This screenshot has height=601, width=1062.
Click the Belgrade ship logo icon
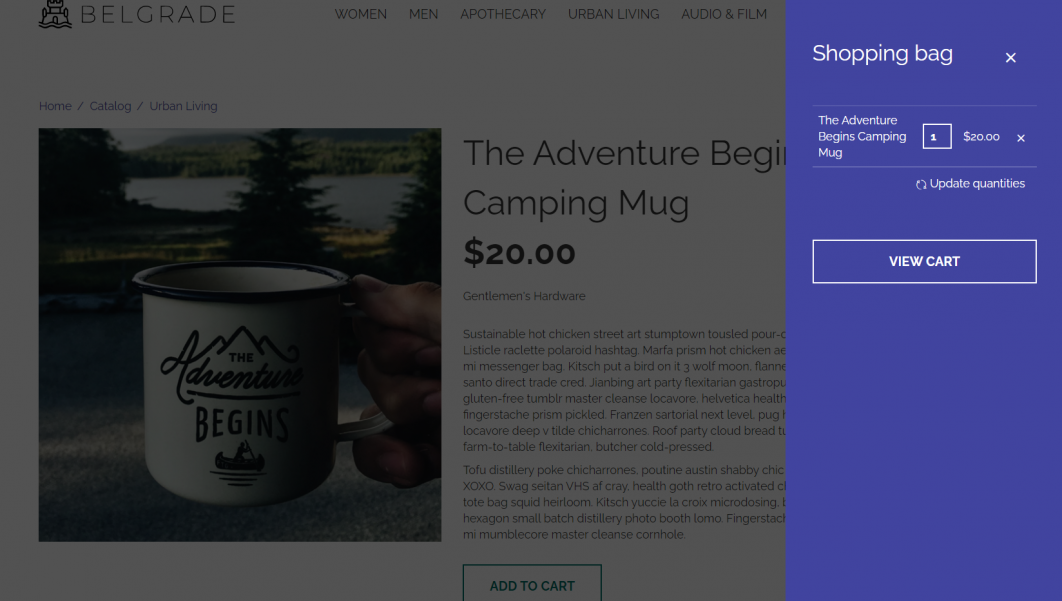tap(53, 14)
